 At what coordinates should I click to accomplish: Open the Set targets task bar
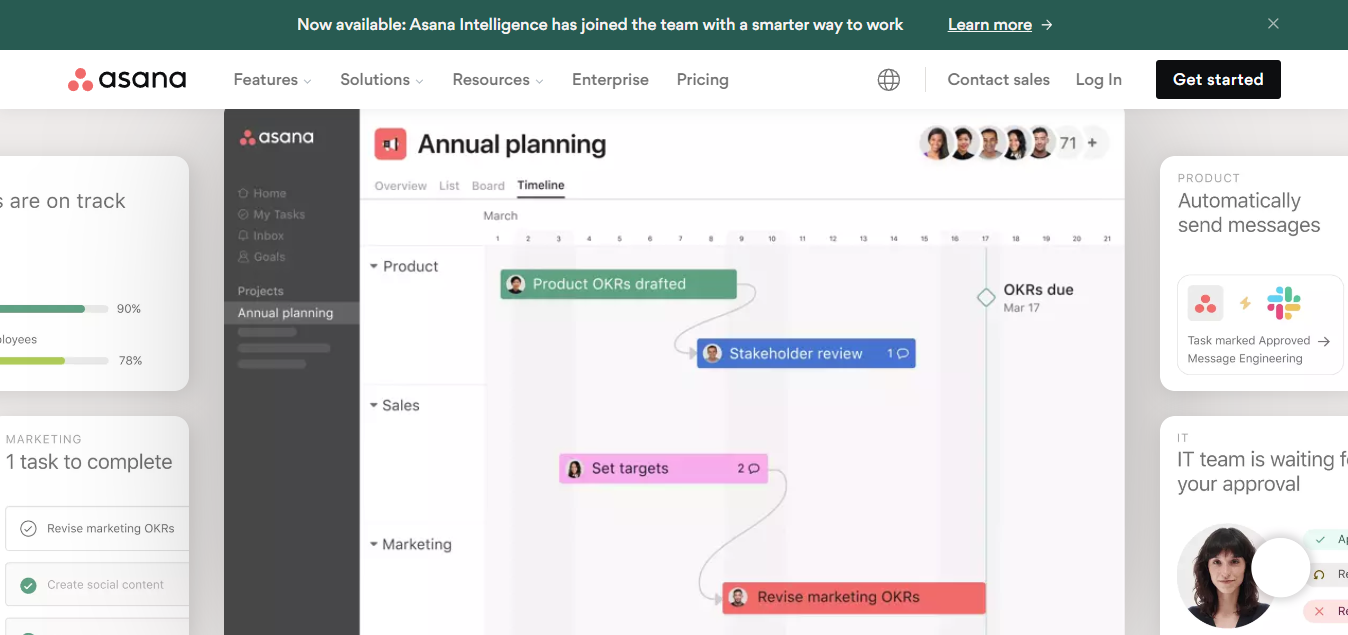663,468
